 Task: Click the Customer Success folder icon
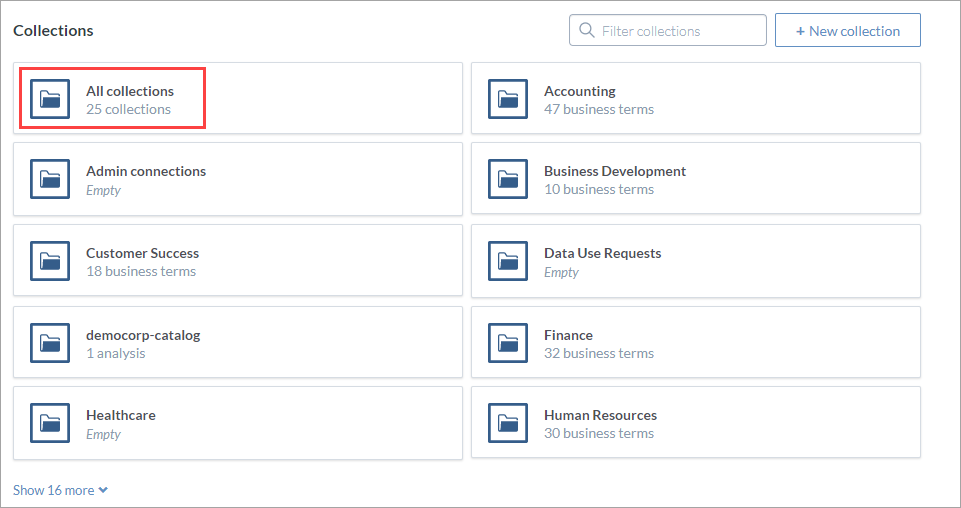click(x=50, y=261)
